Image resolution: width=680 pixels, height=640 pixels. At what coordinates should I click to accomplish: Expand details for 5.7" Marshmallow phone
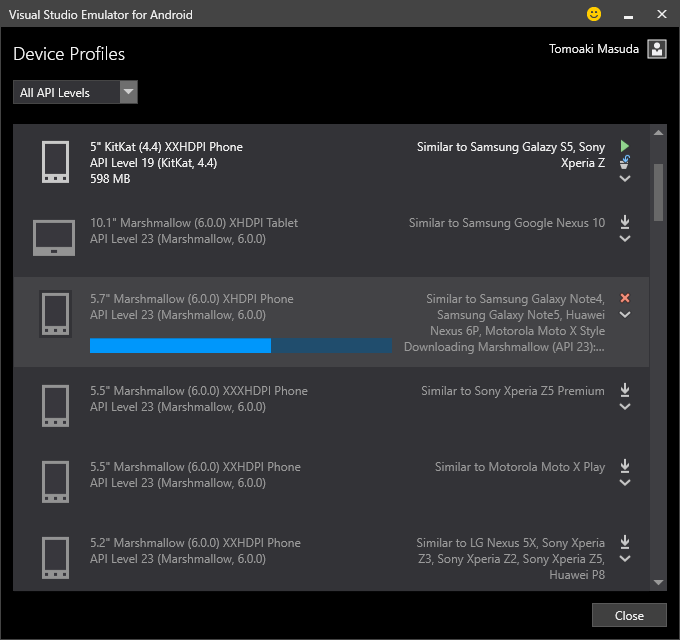pos(625,315)
